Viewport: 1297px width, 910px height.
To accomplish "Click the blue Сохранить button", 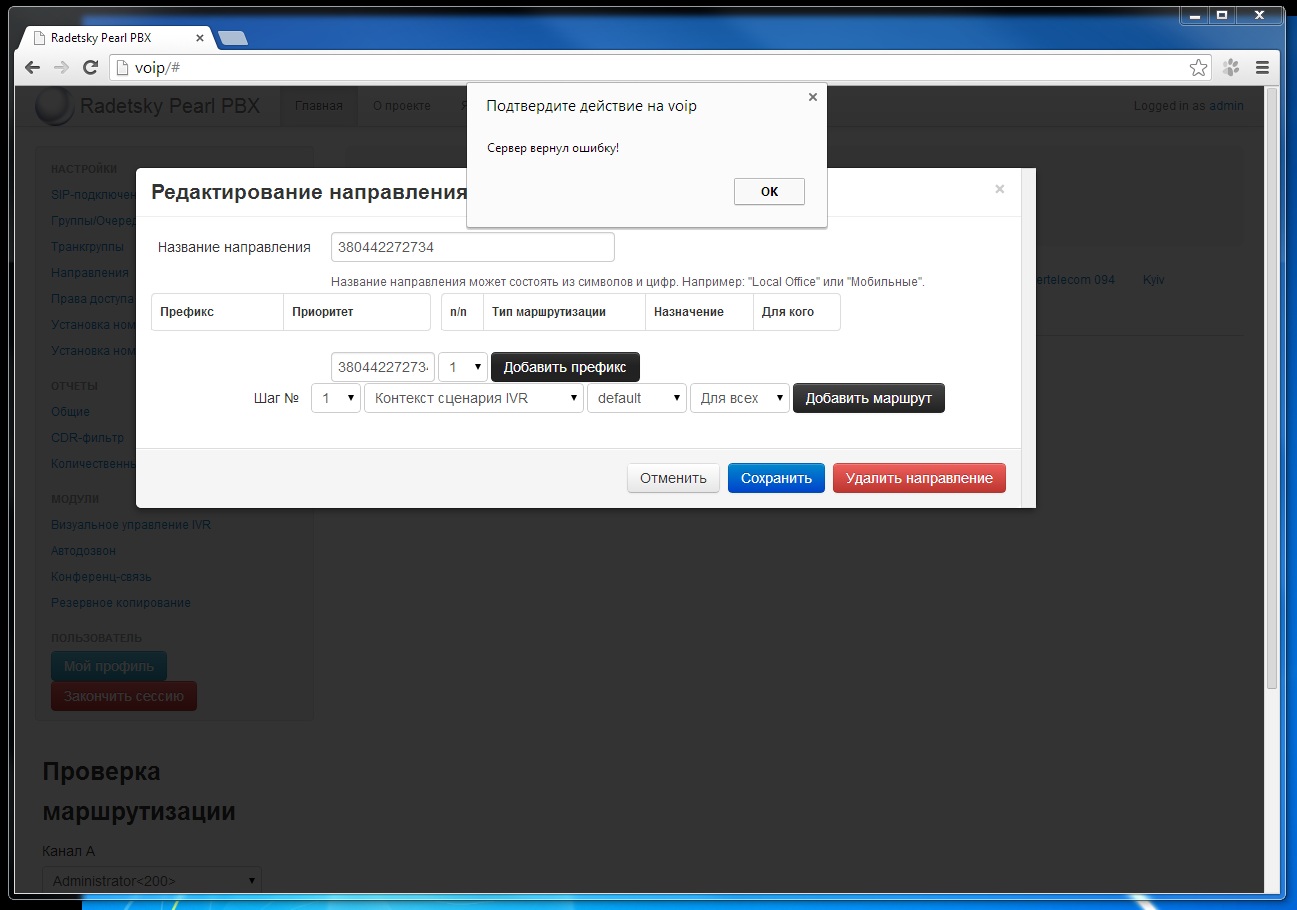I will pos(776,478).
